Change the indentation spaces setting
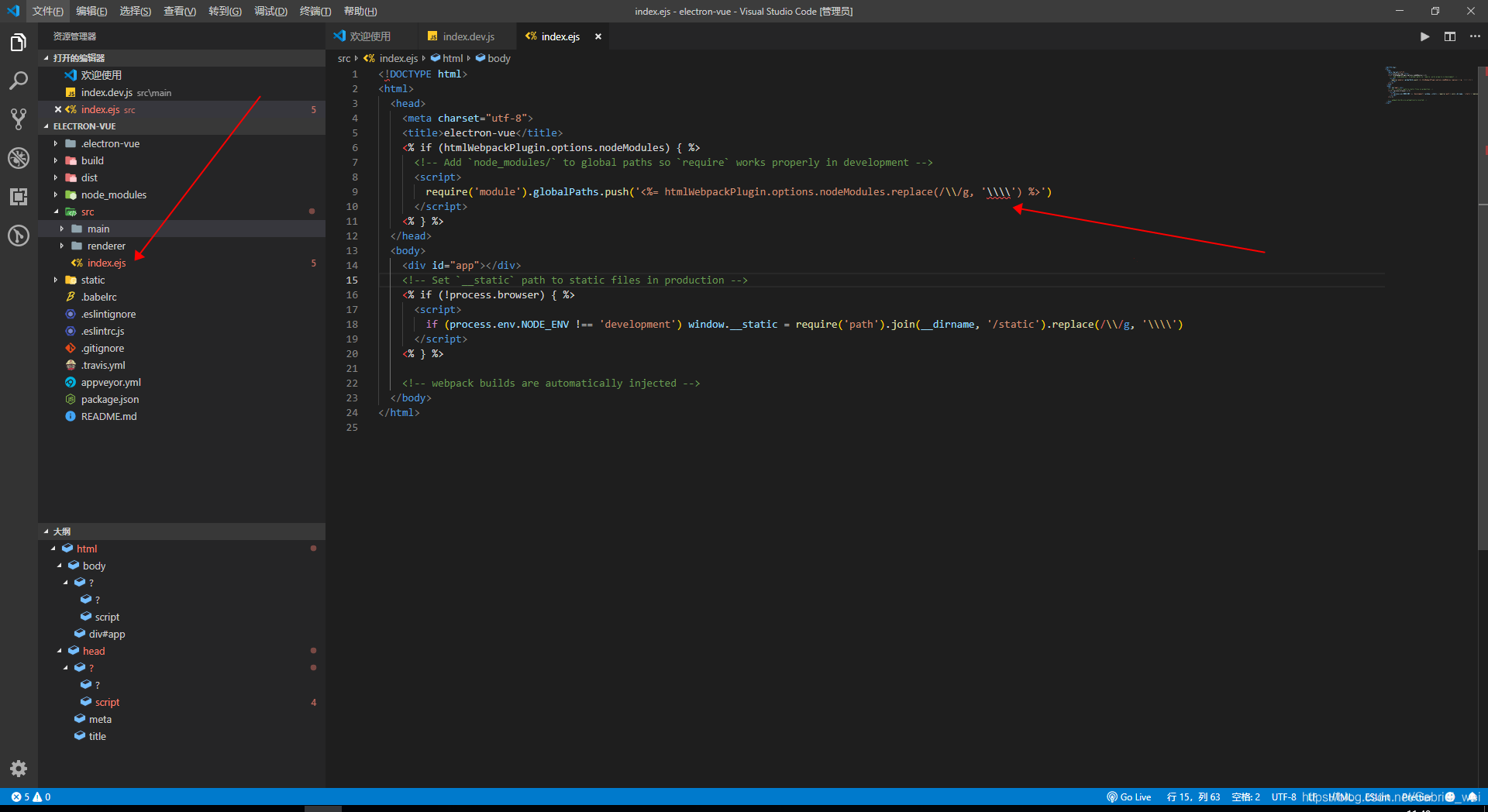This screenshot has height=812, width=1488. click(x=1246, y=797)
